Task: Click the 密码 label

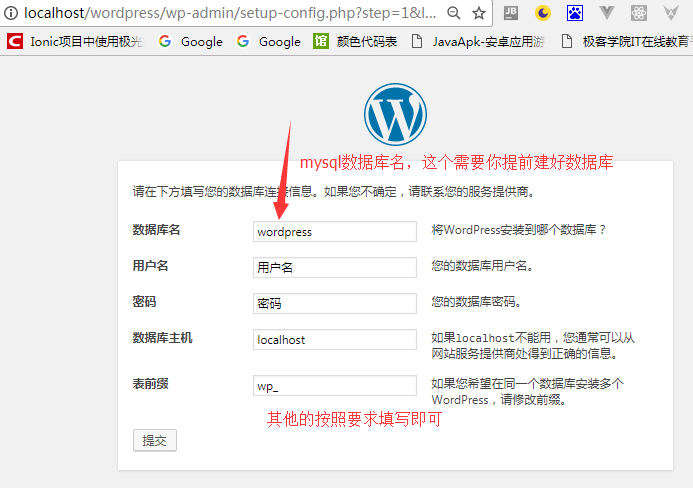Action: [x=144, y=302]
